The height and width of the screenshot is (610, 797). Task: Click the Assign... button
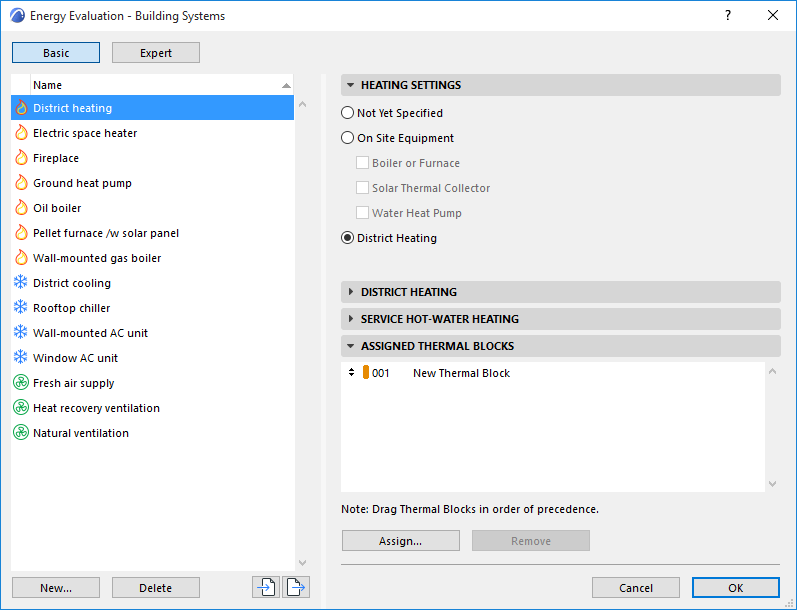pos(401,541)
